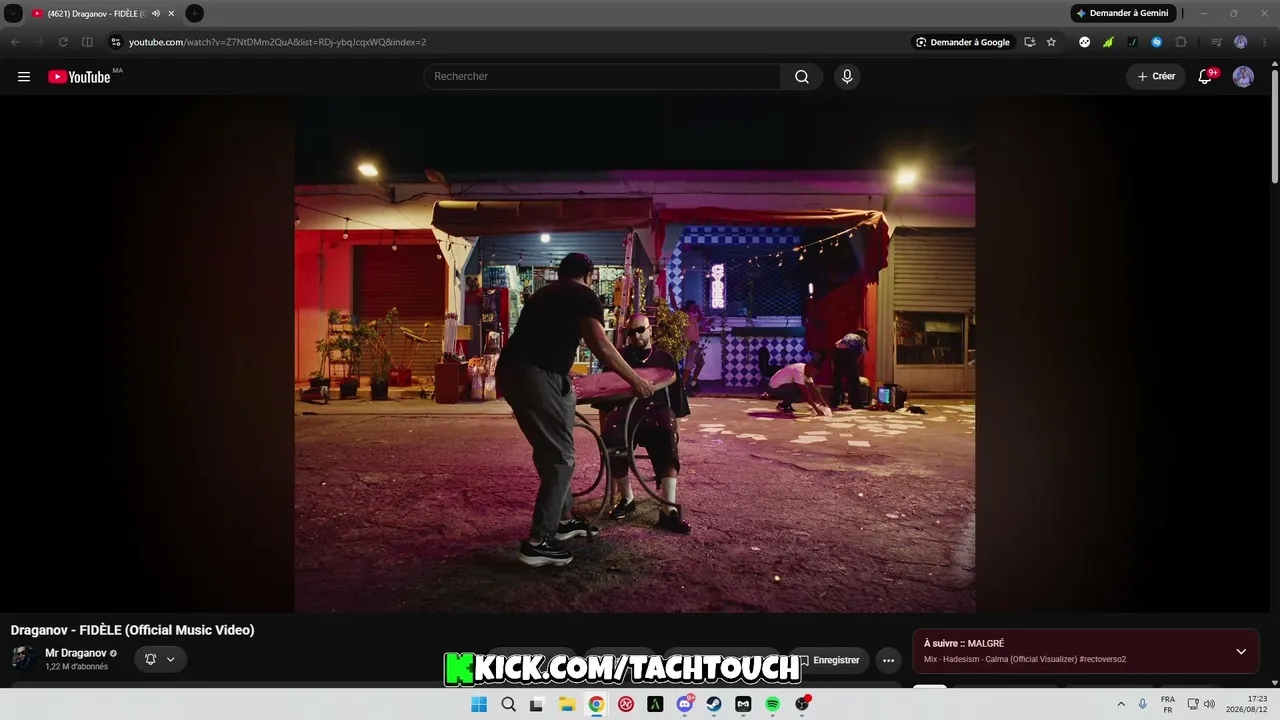Switch the FRA keyboard language indicator
This screenshot has height=720, width=1280.
coord(1168,704)
